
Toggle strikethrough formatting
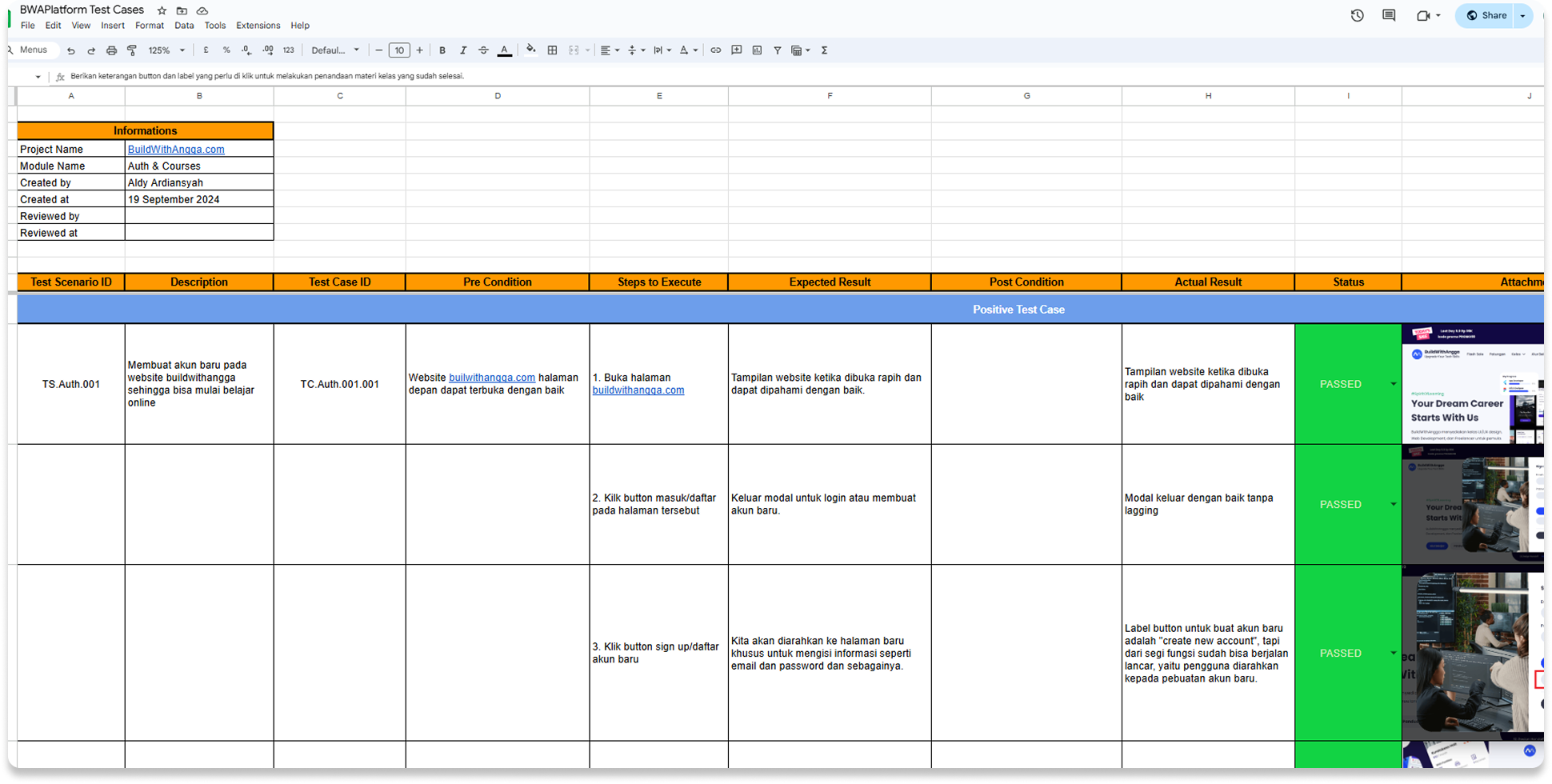[x=483, y=50]
